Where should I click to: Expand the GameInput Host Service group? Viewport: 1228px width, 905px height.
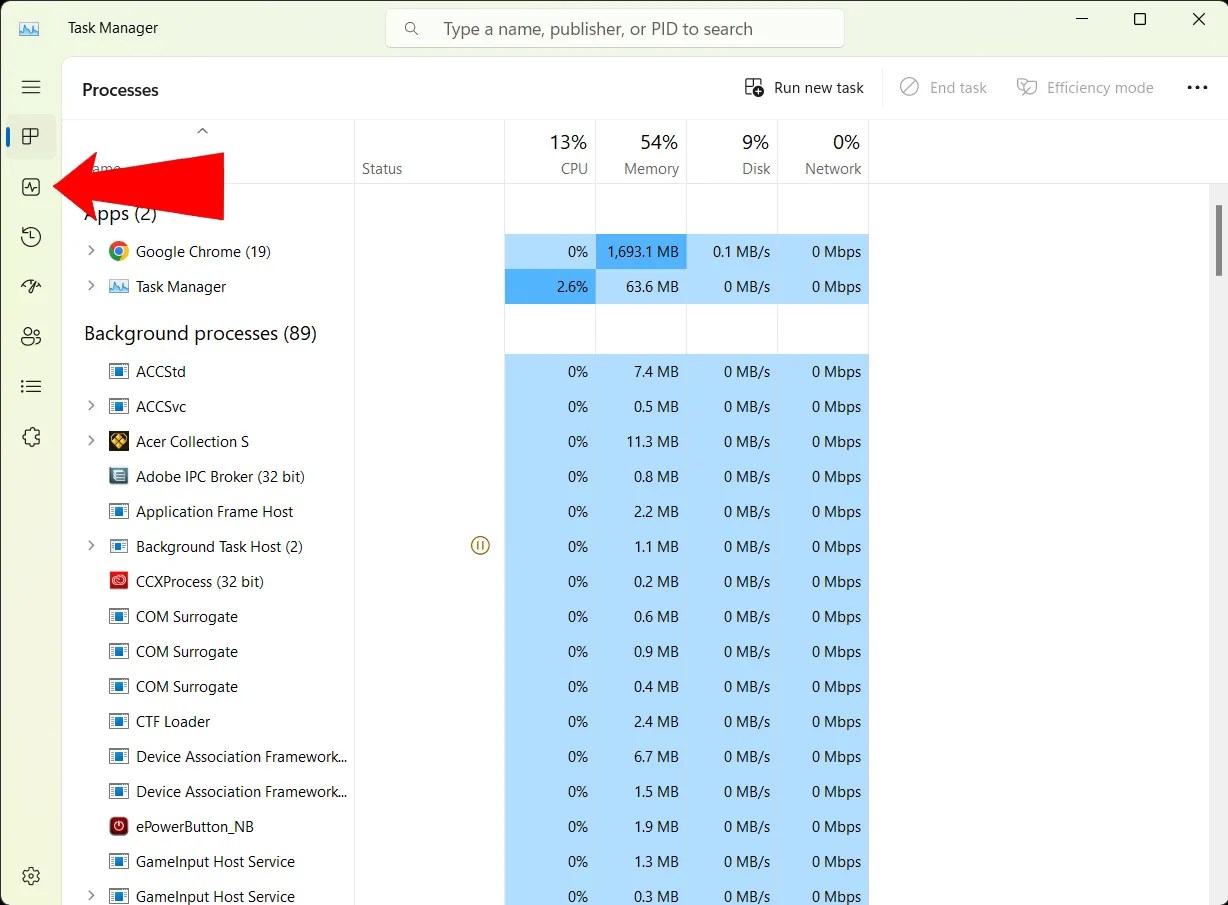91,895
